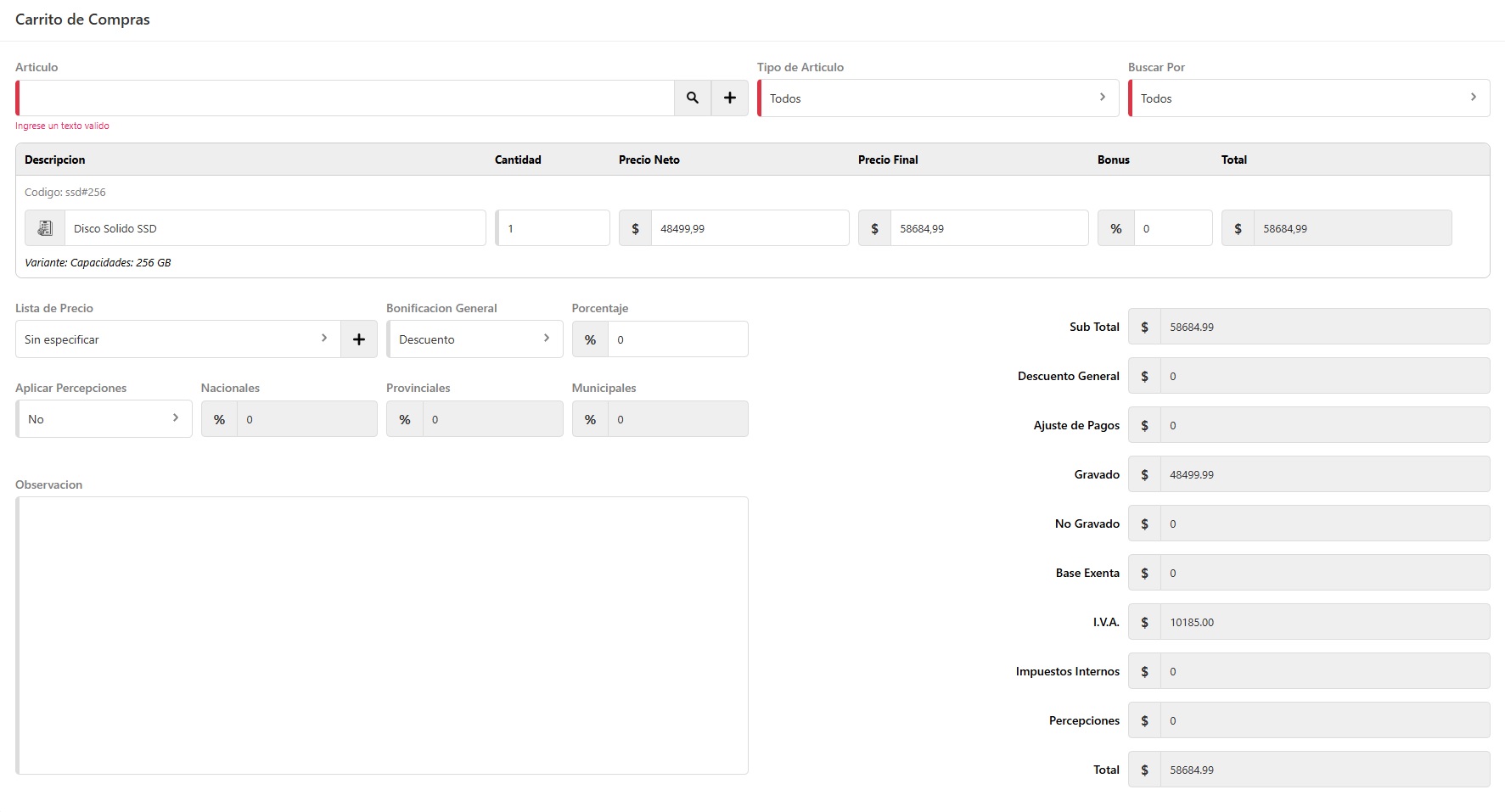Click the dollar icon beside Precio Neto field
Image resolution: width=1505 pixels, height=812 pixels.
[635, 228]
